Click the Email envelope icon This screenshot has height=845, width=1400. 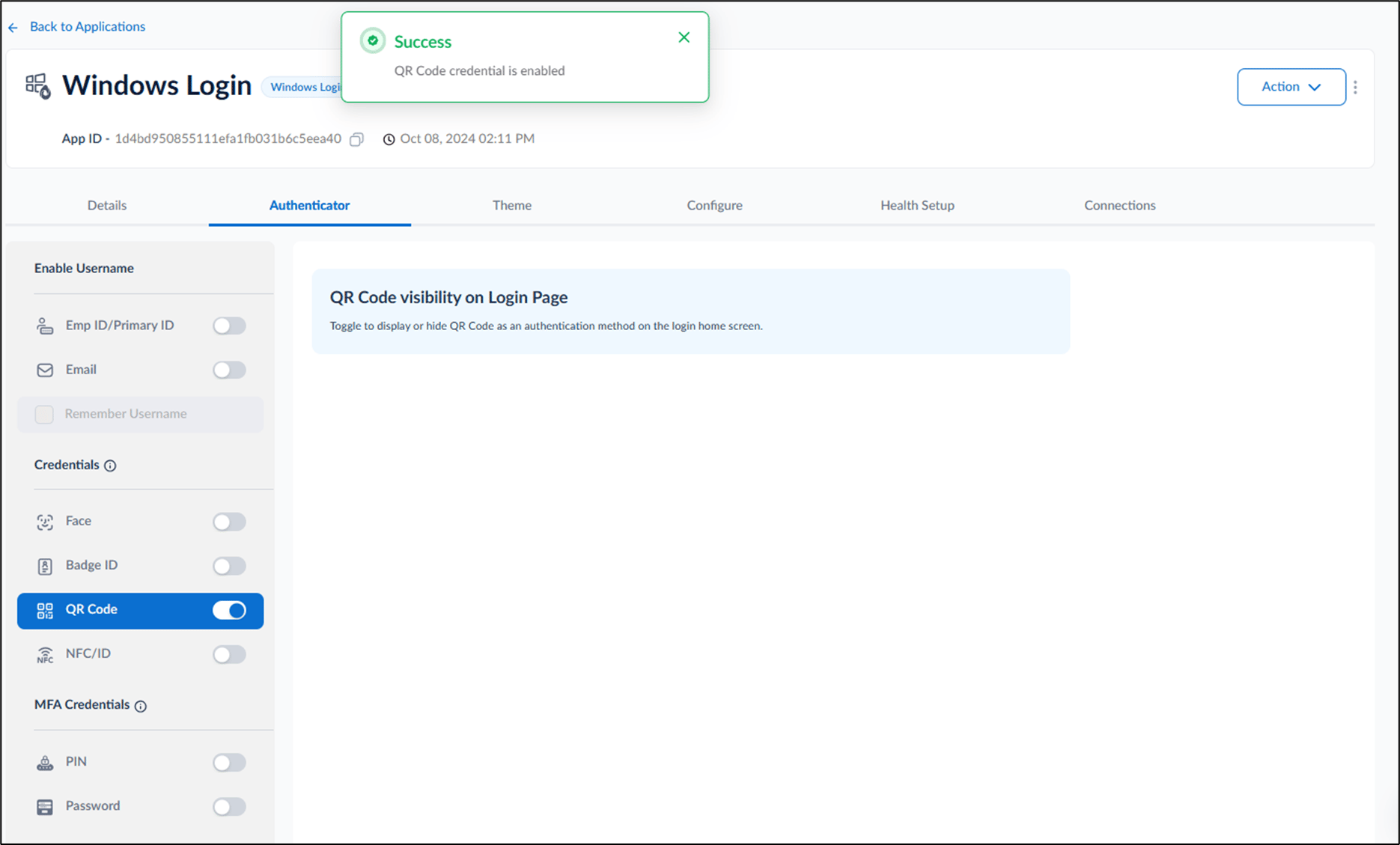point(45,370)
